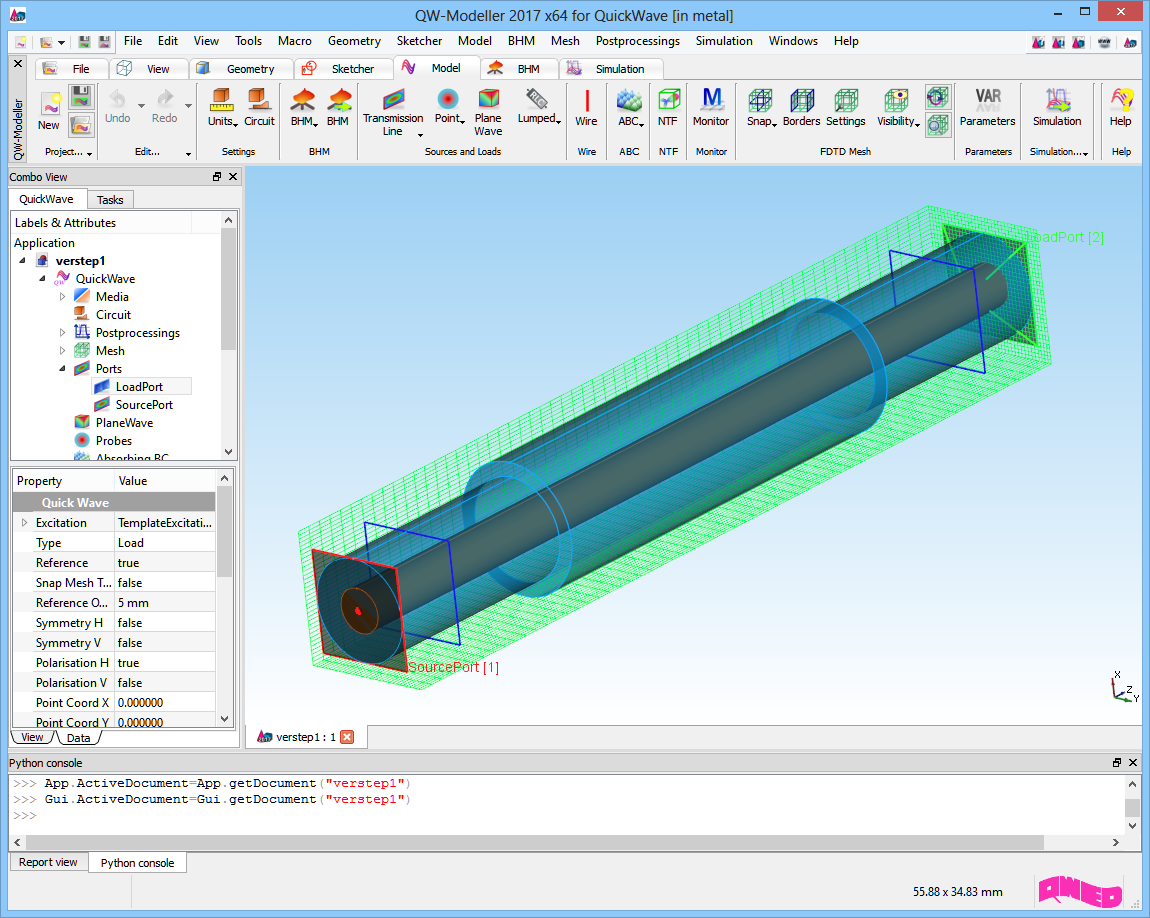Open the Simulation group dropdown arrow
Image resolution: width=1150 pixels, height=918 pixels.
click(1085, 153)
